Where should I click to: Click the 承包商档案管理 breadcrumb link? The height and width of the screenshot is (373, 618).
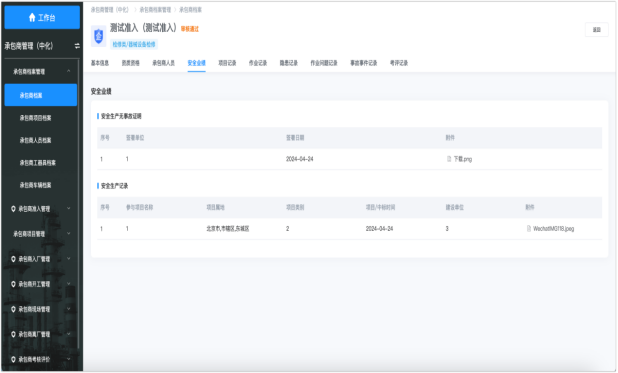pos(155,10)
